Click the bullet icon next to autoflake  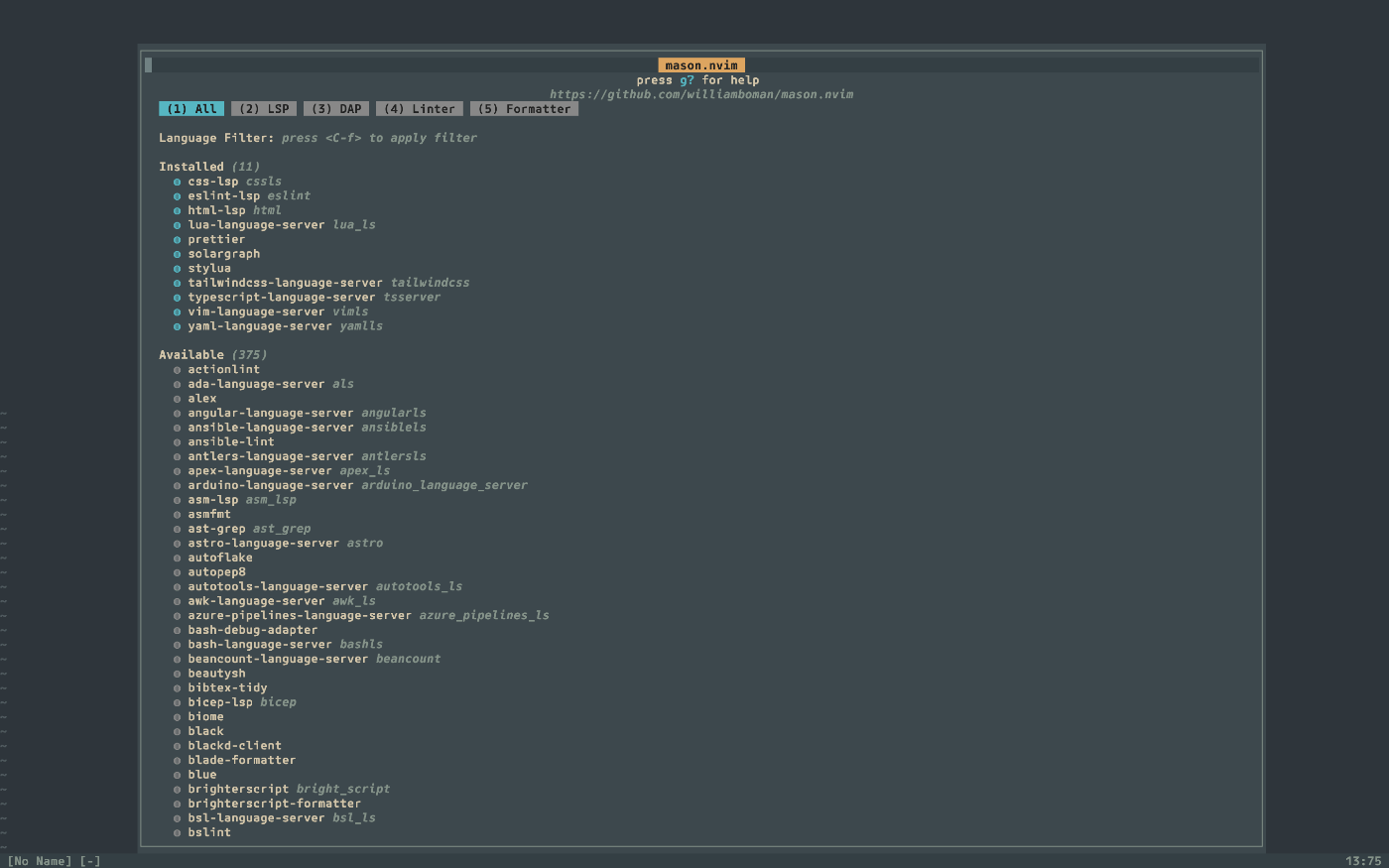pos(178,558)
